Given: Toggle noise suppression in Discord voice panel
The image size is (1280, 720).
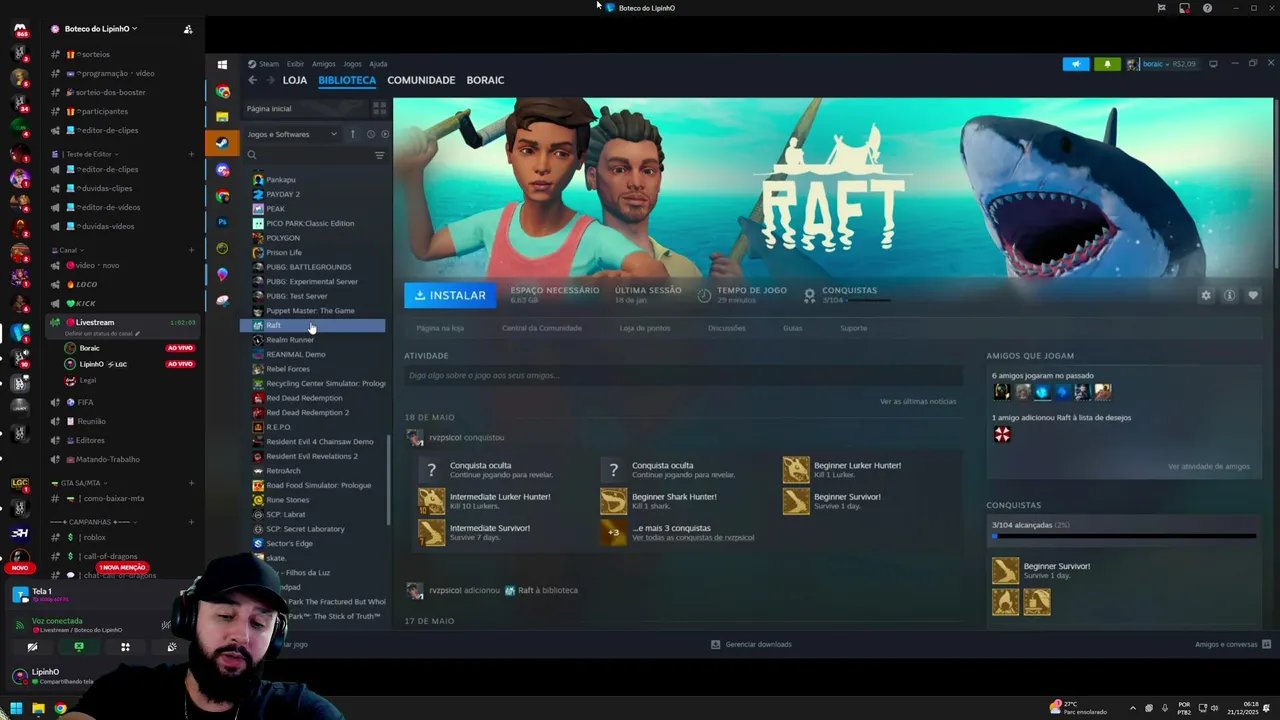Looking at the screenshot, I should click(x=167, y=625).
